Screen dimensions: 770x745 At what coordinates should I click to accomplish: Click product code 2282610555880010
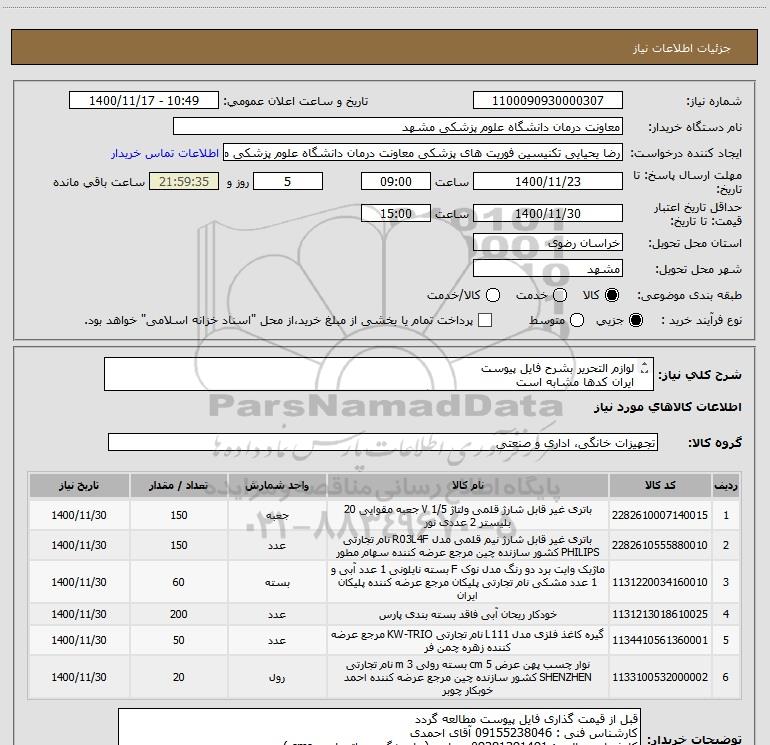click(x=660, y=545)
